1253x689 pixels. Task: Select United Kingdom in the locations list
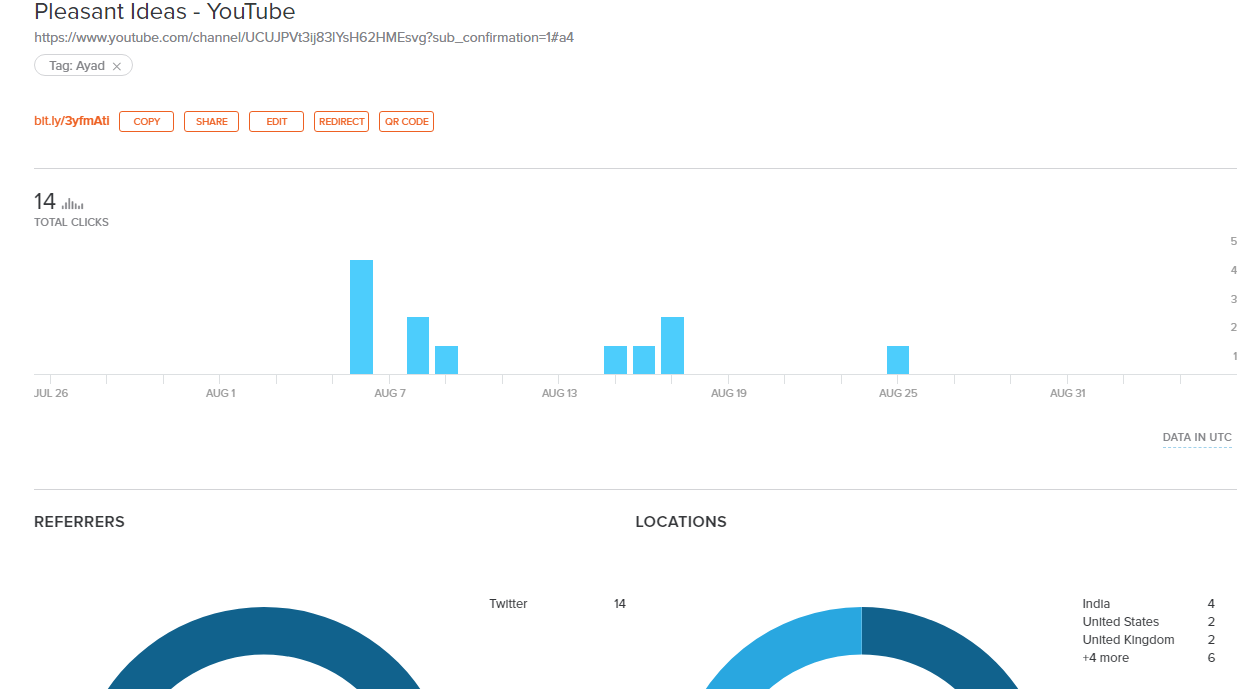1128,640
